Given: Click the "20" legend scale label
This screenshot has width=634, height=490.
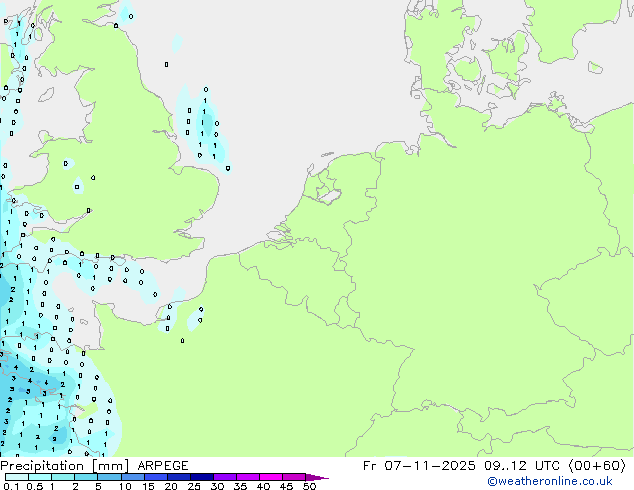Looking at the screenshot, I should pyautogui.click(x=171, y=486).
